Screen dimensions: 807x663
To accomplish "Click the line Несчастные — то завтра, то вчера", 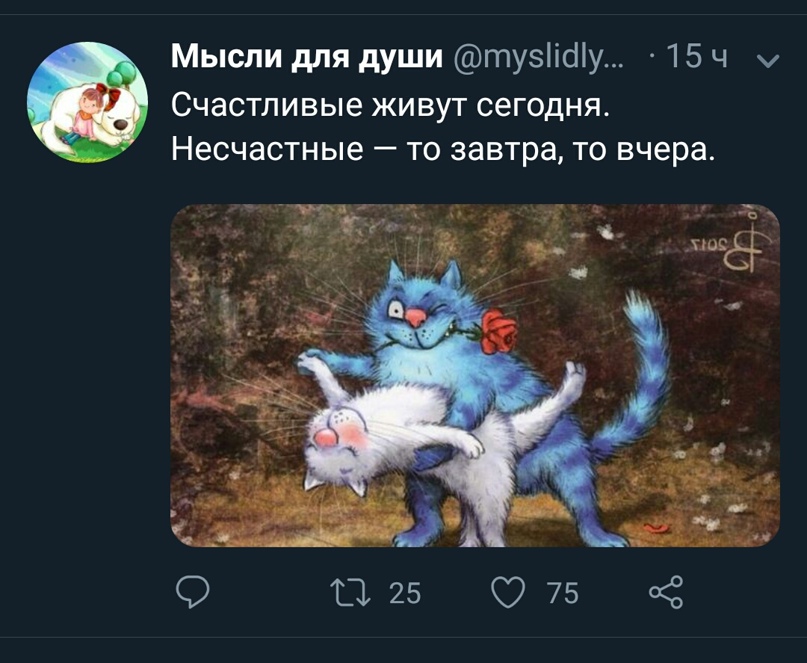I will tap(443, 150).
